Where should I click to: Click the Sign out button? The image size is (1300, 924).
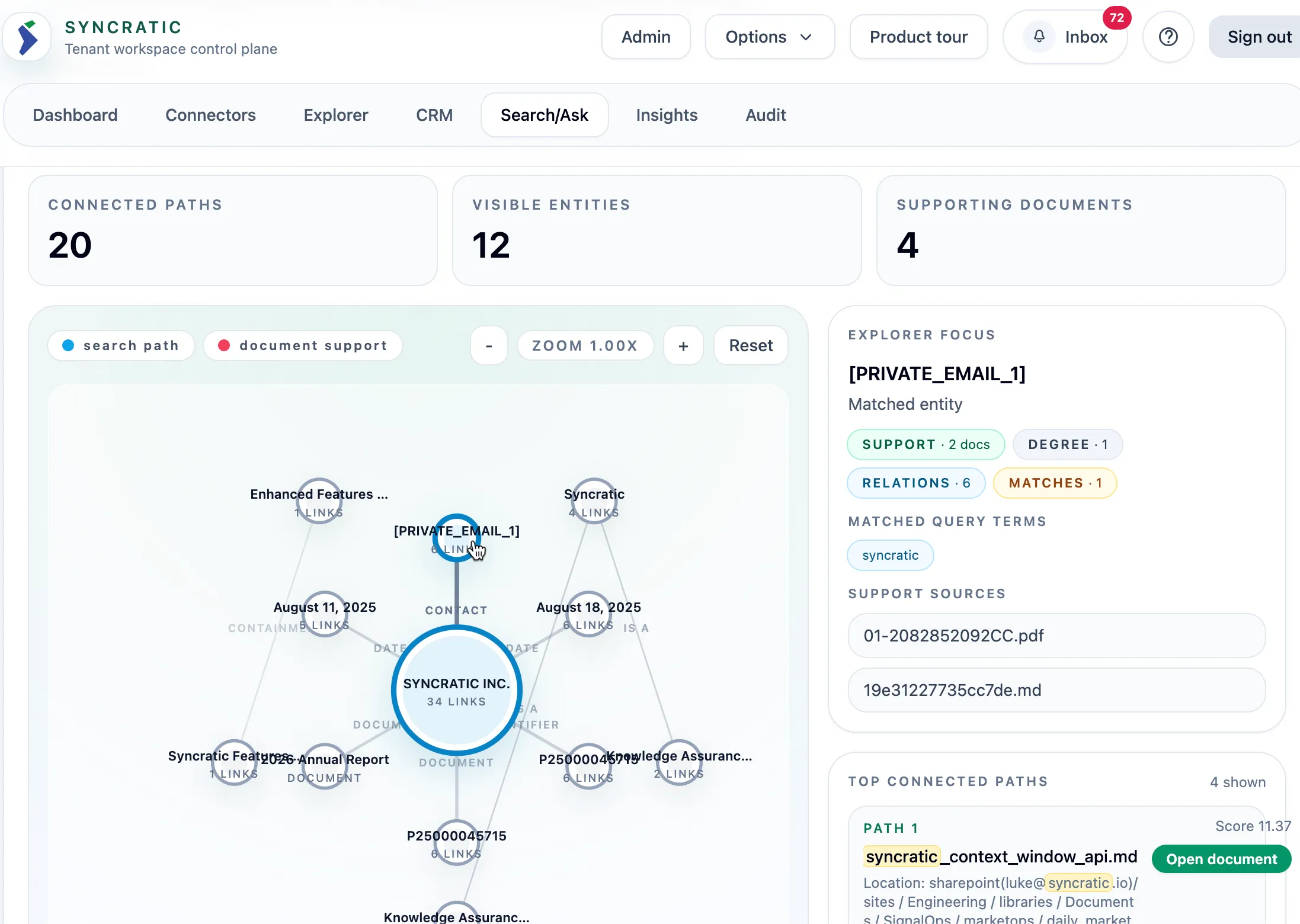1256,37
